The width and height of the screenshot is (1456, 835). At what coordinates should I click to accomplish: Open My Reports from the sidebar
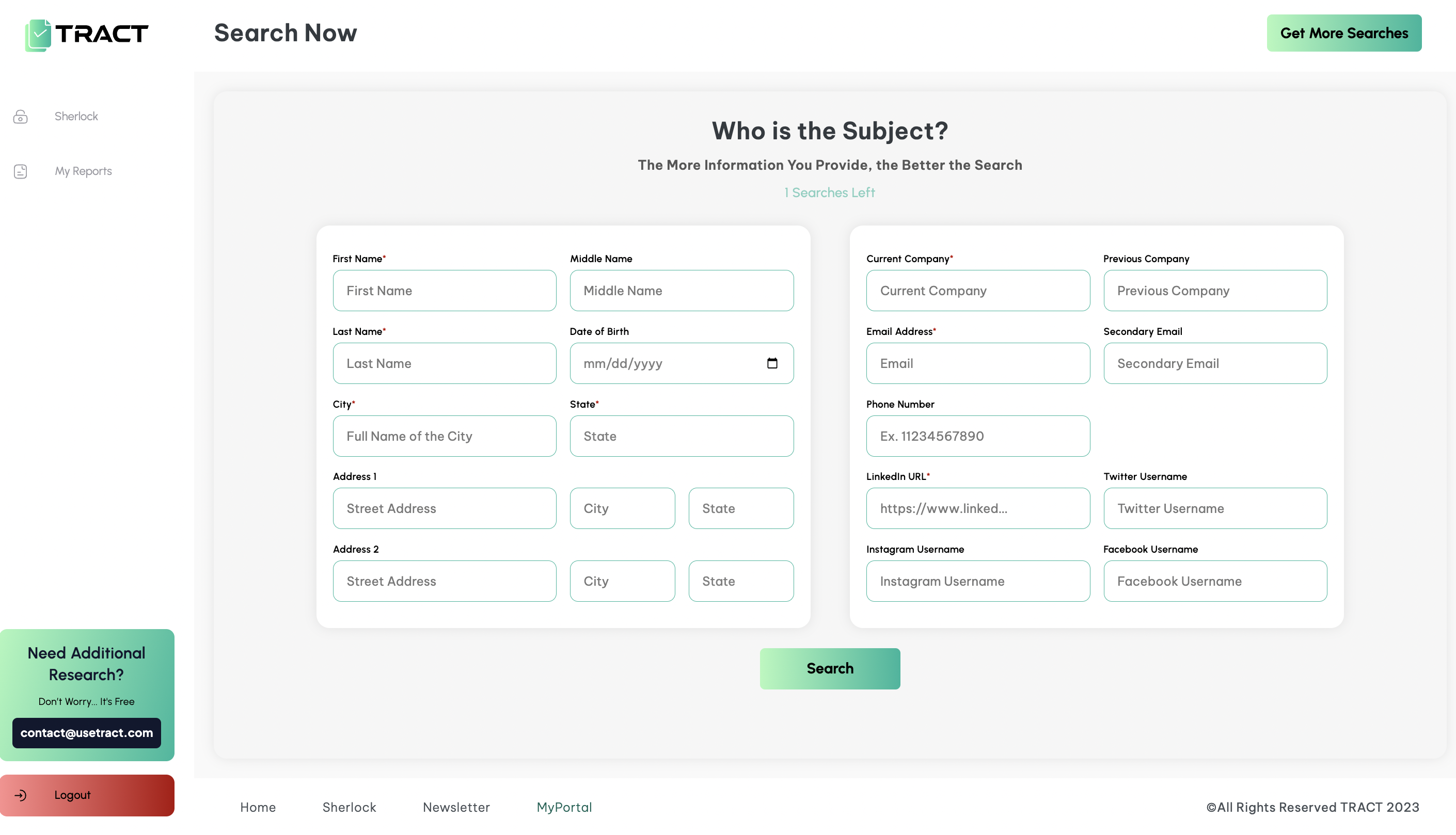click(x=83, y=171)
